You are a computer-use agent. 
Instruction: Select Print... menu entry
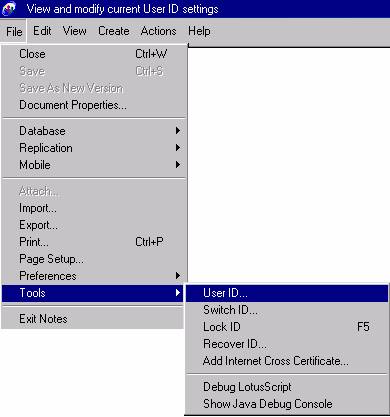tap(93, 242)
